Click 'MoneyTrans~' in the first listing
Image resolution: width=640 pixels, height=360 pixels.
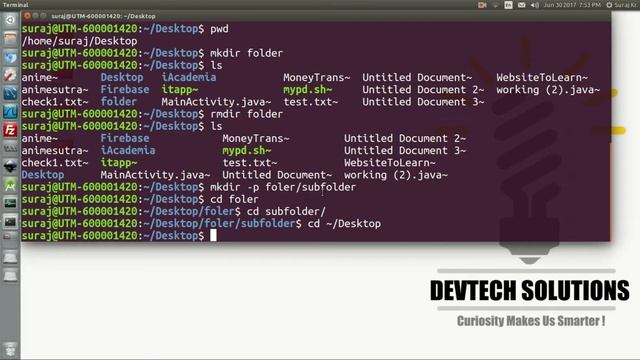317,78
